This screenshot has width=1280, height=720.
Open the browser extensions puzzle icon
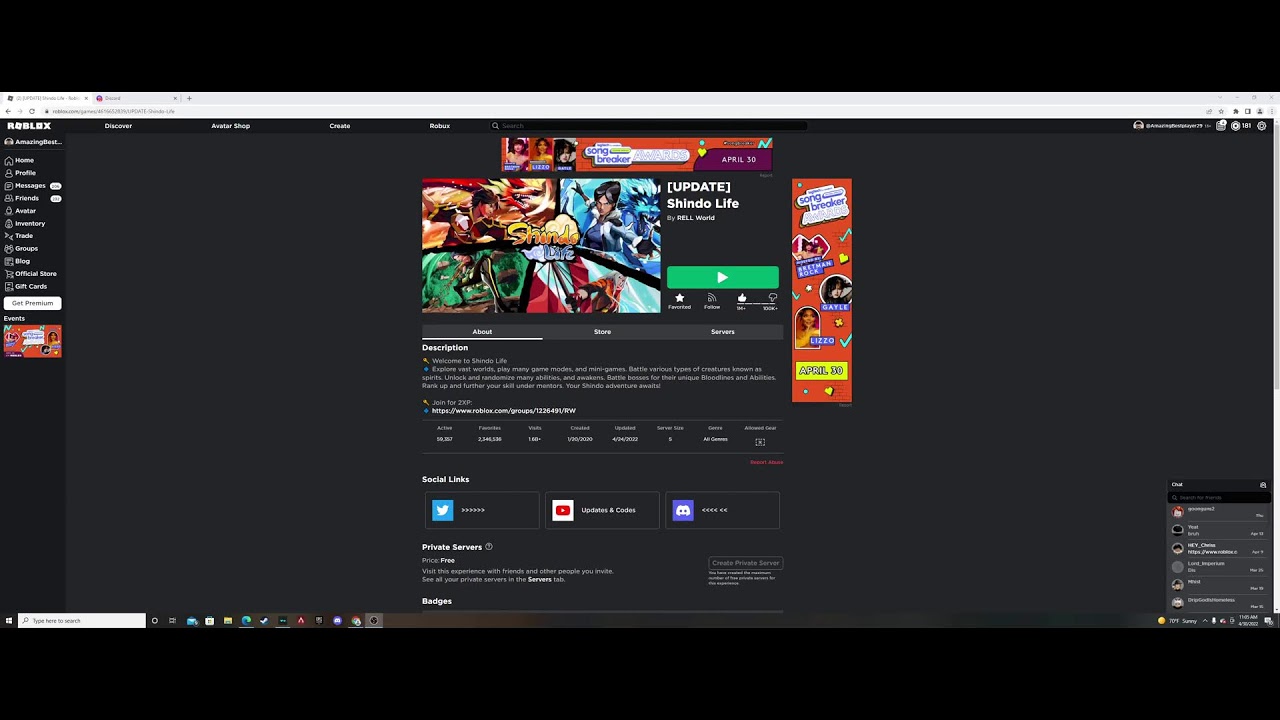pyautogui.click(x=1236, y=111)
